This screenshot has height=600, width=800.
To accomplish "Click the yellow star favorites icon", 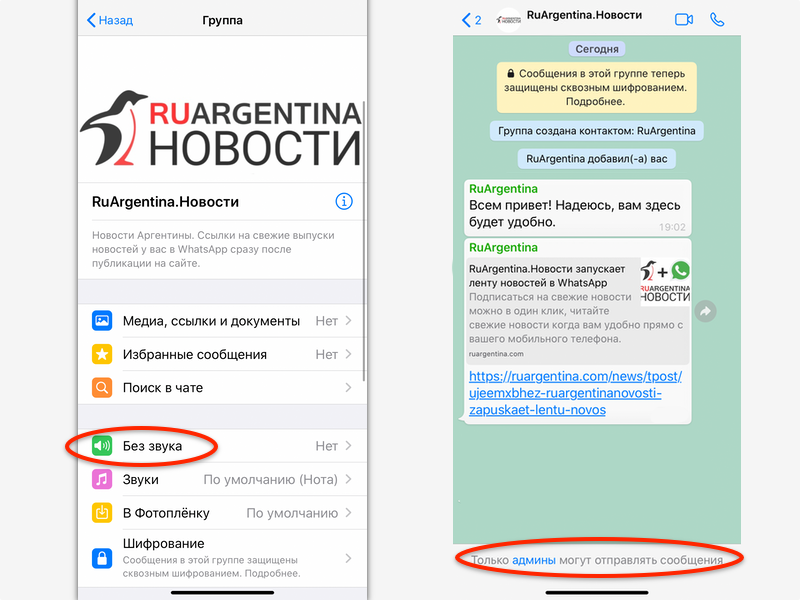I will pyautogui.click(x=102, y=354).
